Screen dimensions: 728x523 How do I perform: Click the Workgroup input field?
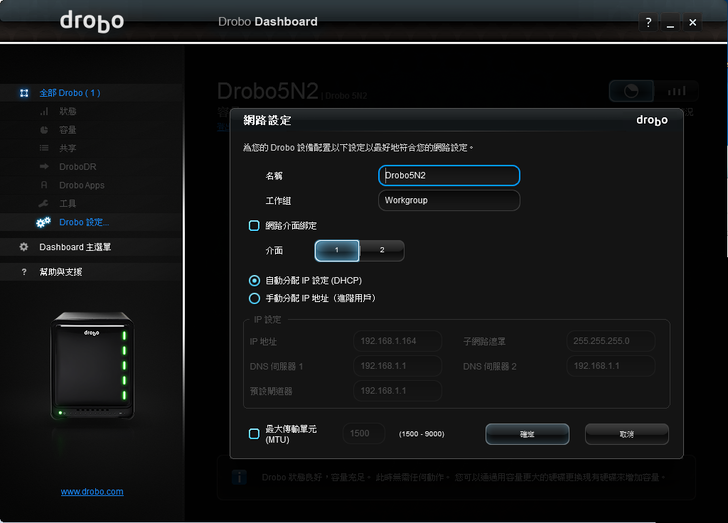point(449,200)
